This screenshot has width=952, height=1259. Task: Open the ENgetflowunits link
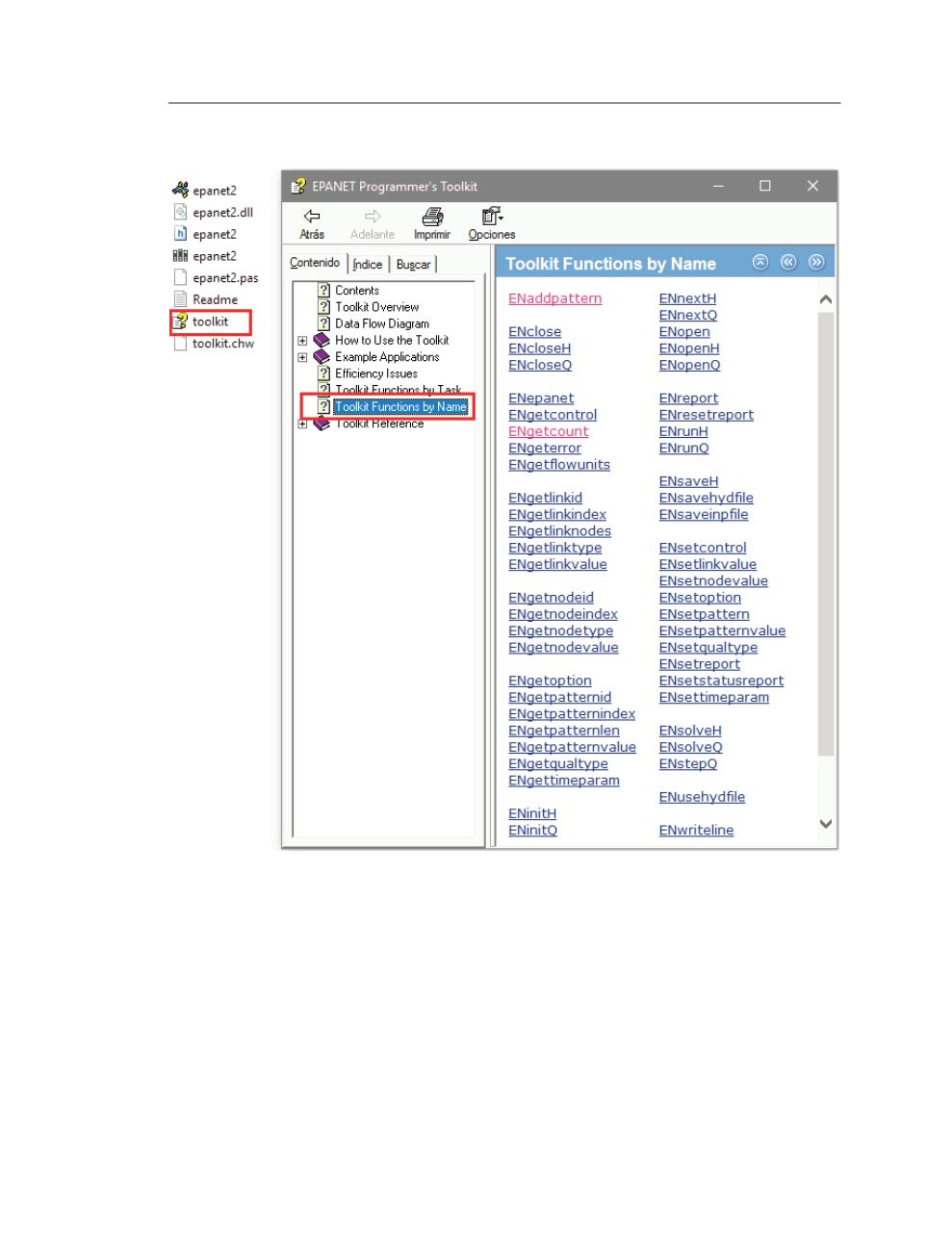click(559, 465)
